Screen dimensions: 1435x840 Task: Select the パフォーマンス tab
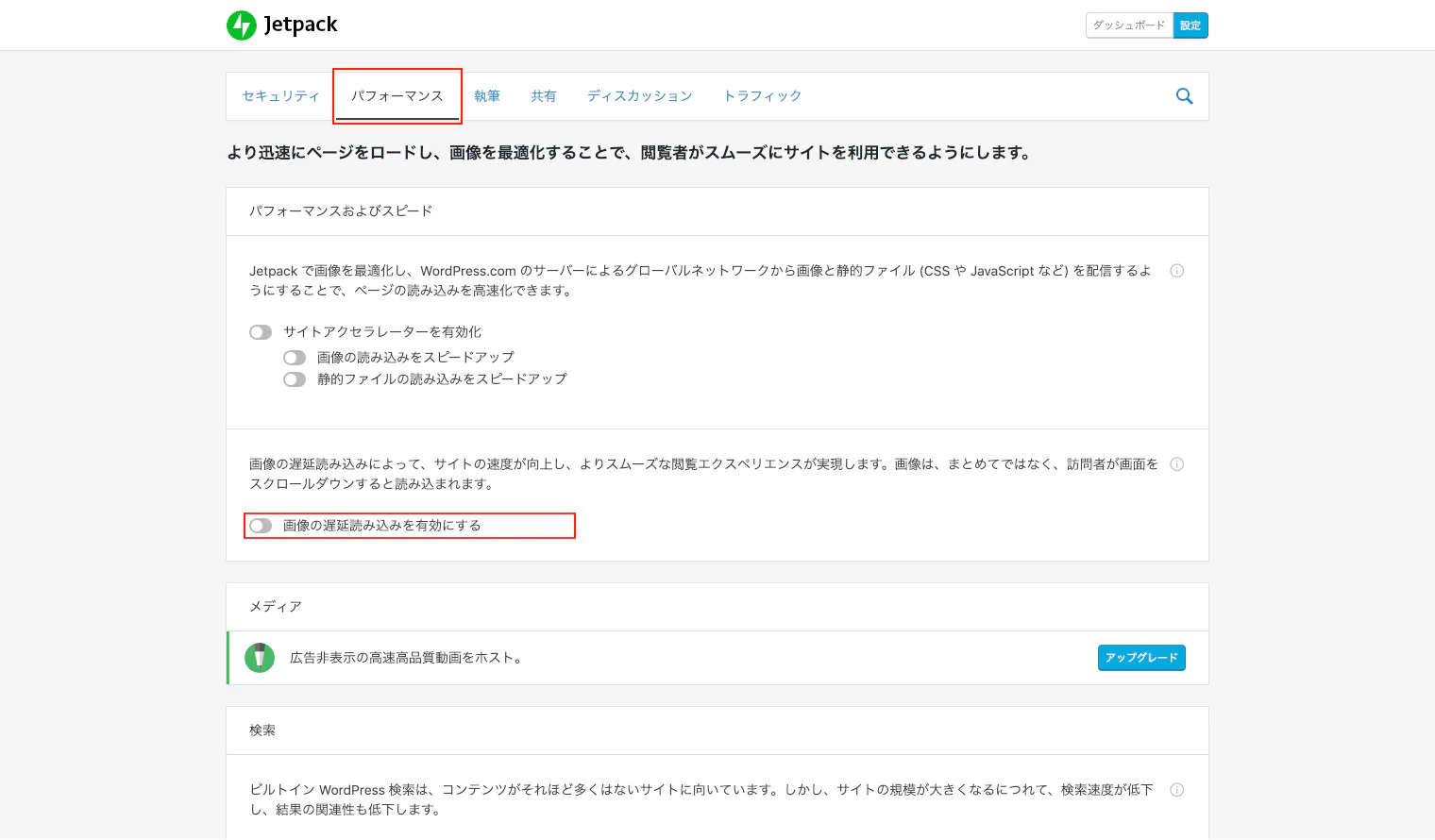pyautogui.click(x=397, y=96)
